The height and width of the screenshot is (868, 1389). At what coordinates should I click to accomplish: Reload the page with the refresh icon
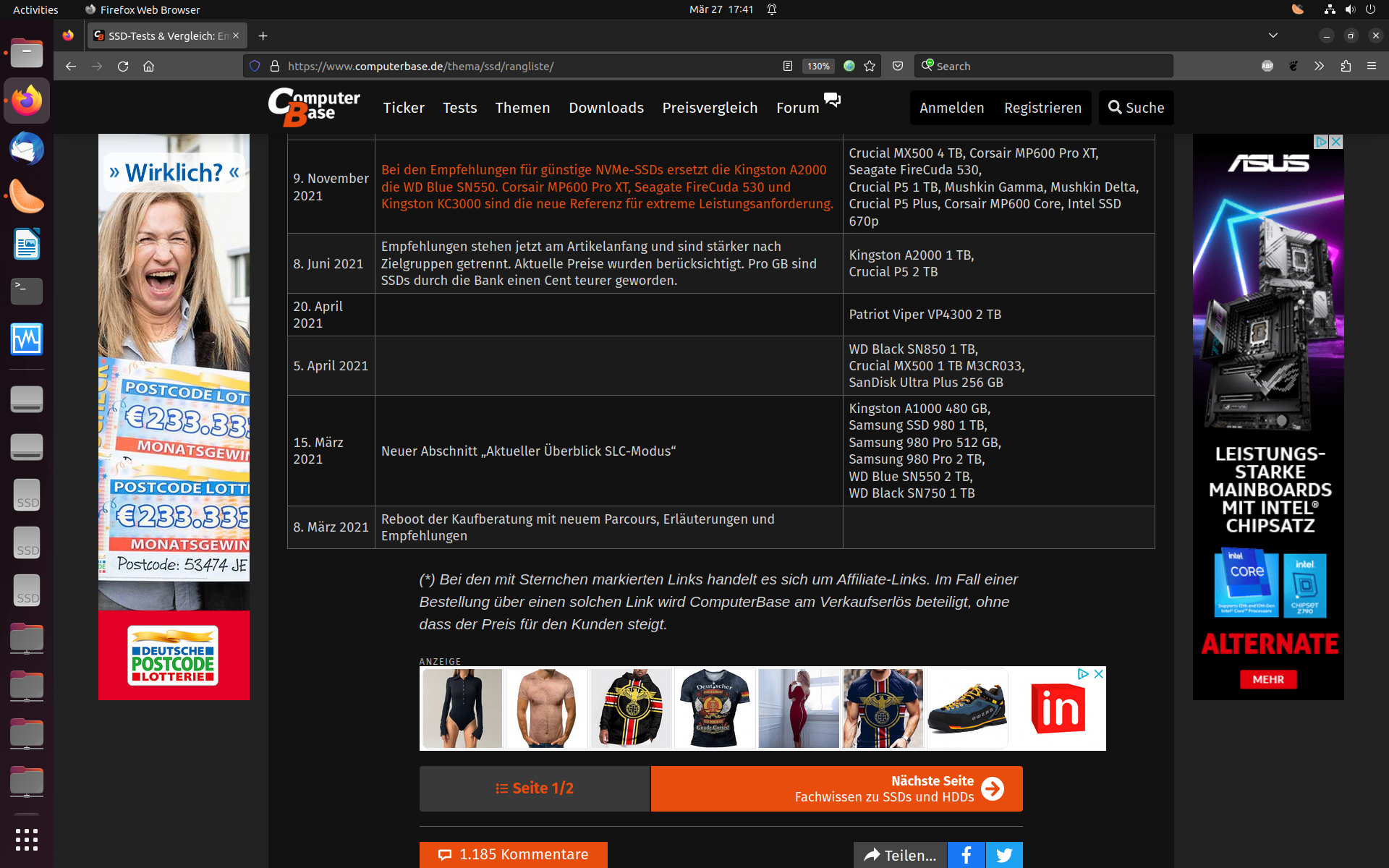tap(123, 66)
